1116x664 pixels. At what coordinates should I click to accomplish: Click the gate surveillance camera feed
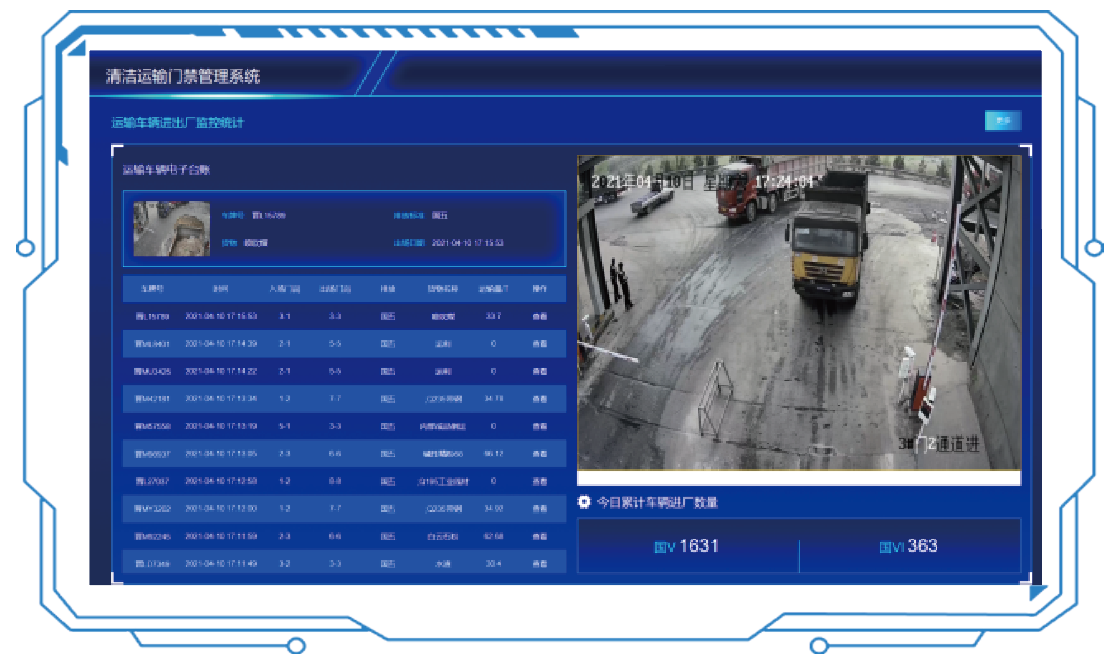coord(800,312)
